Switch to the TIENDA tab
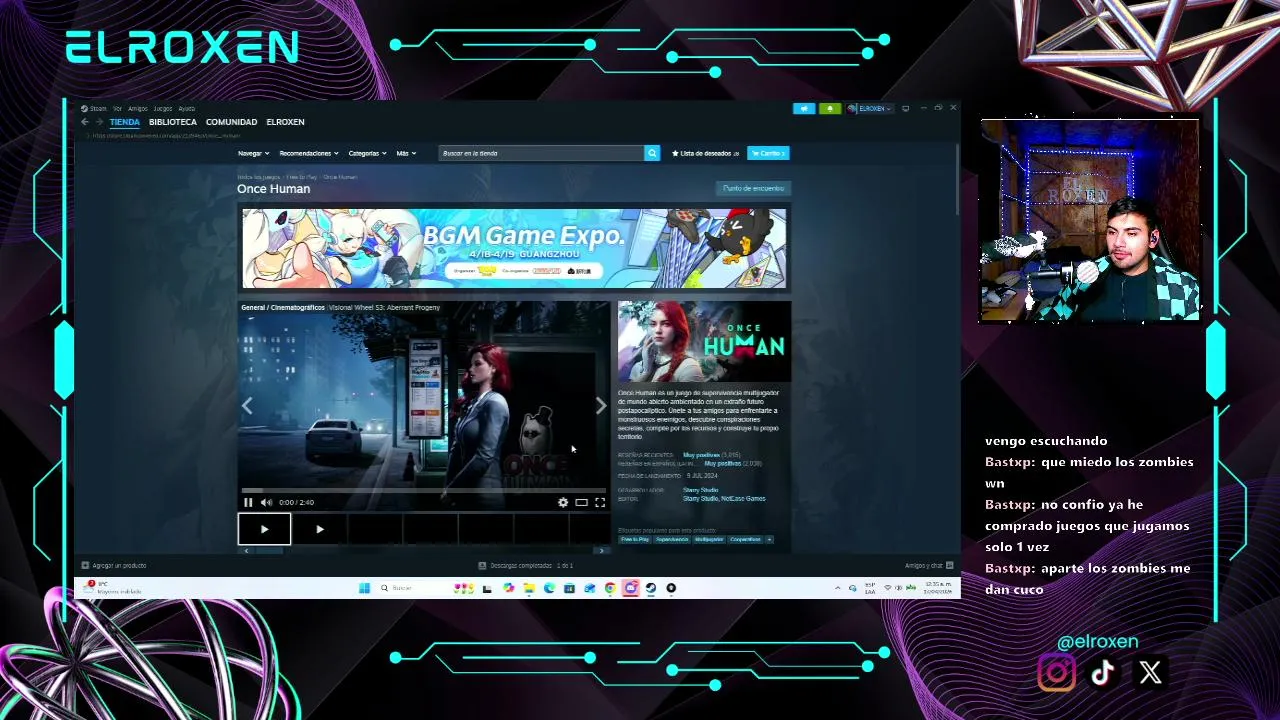 click(125, 122)
